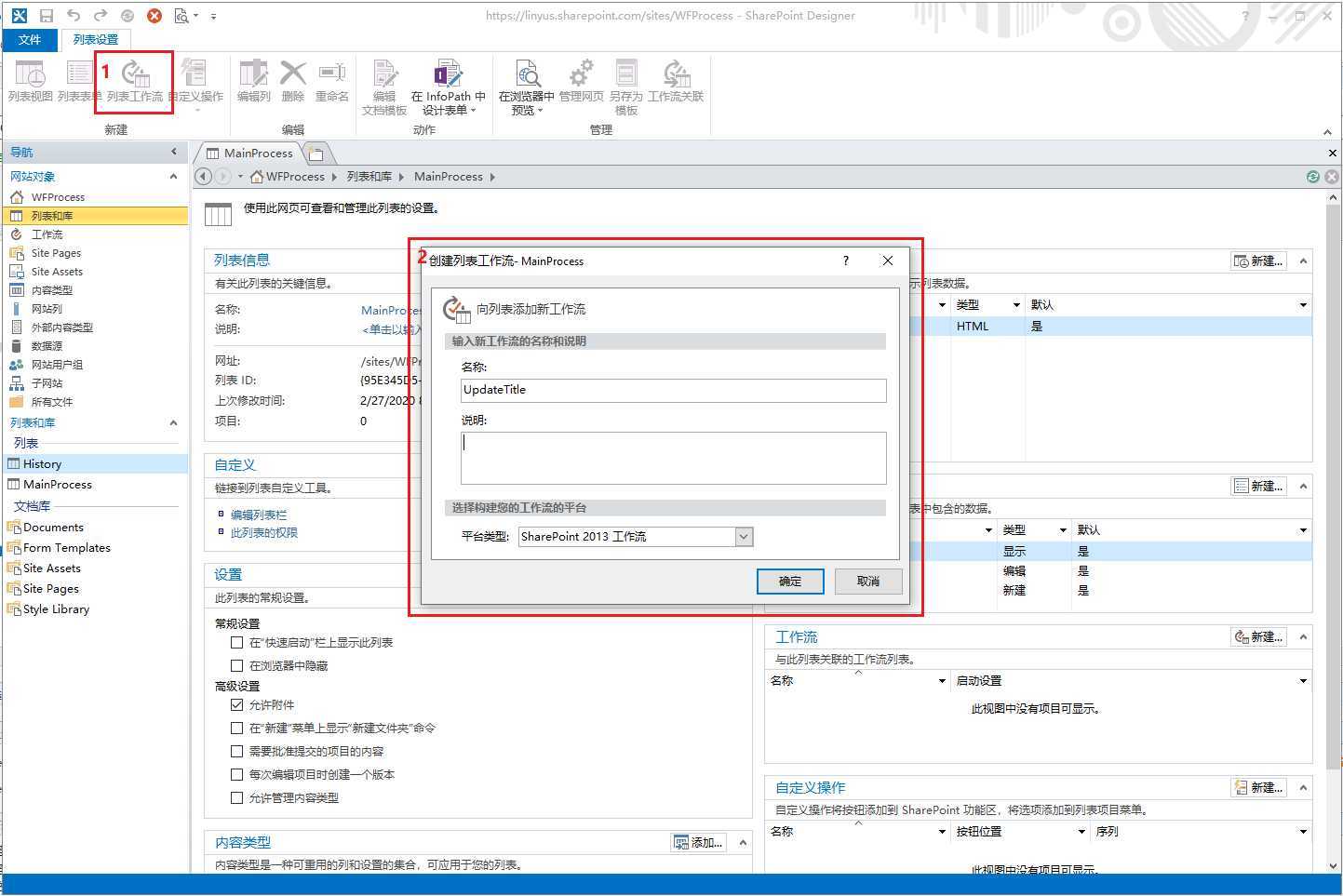Screen dimensions: 1343x896
Task: Click the help question mark in the dialog
Action: [846, 261]
